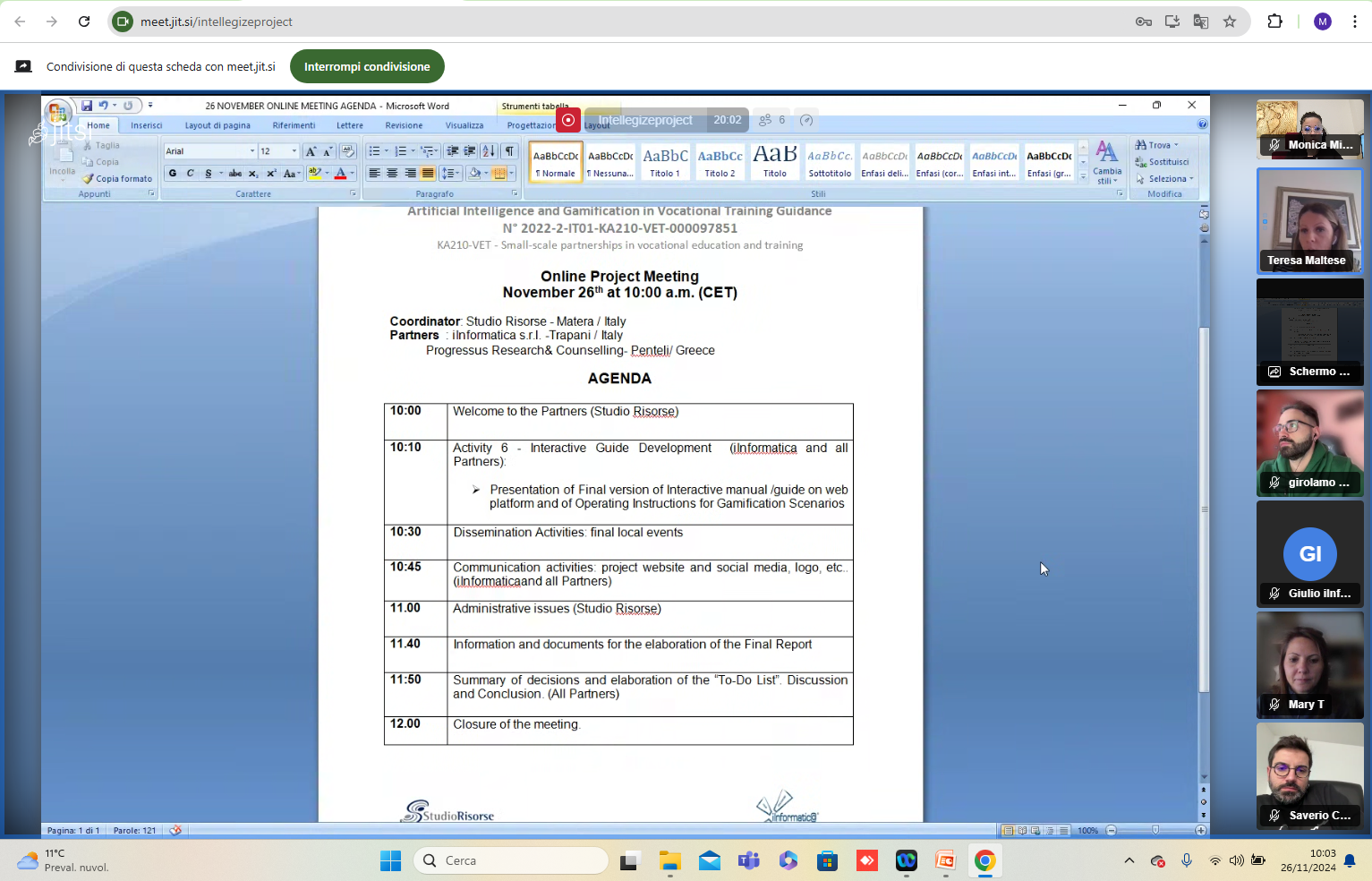The height and width of the screenshot is (881, 1372).
Task: Switch to the Inserisci ribbon tab
Action: pyautogui.click(x=147, y=125)
